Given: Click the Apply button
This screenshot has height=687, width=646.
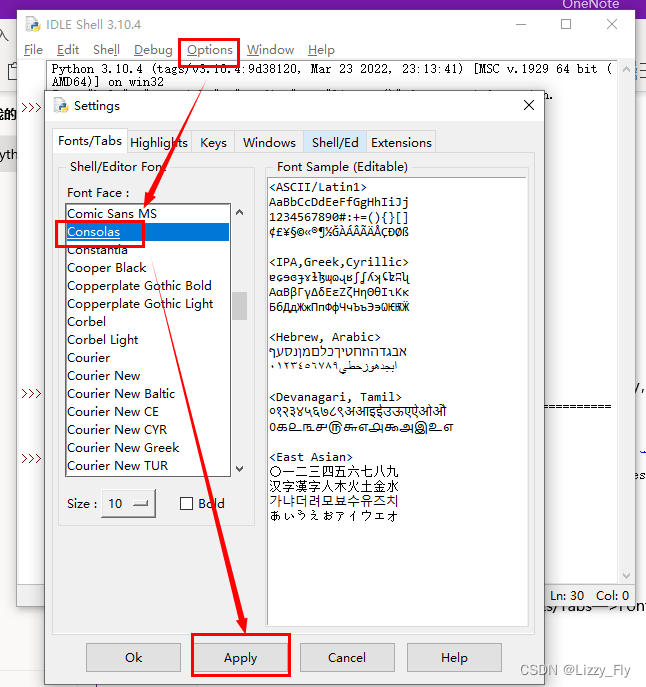Looking at the screenshot, I should [x=241, y=657].
